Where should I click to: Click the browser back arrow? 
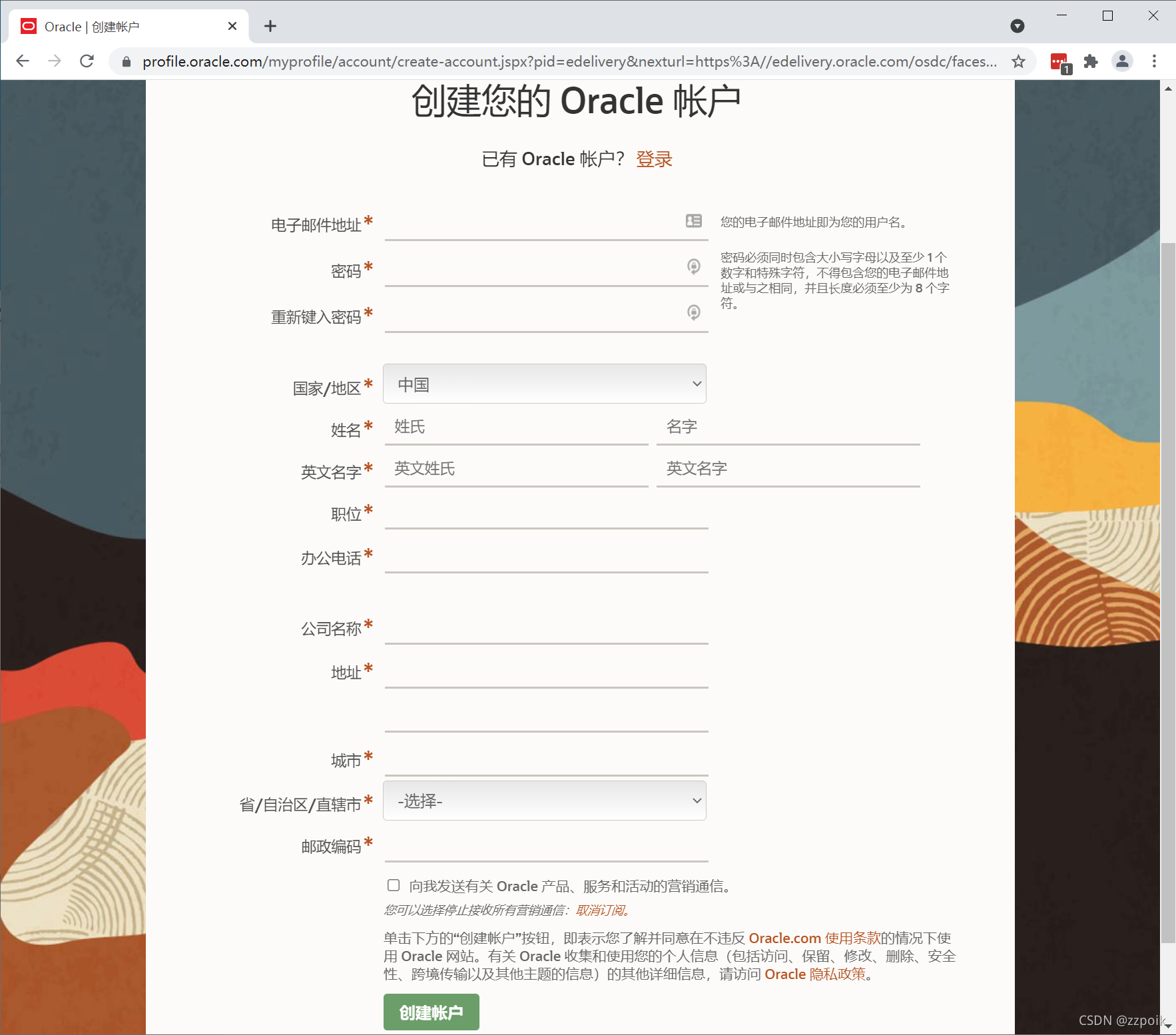click(x=23, y=61)
